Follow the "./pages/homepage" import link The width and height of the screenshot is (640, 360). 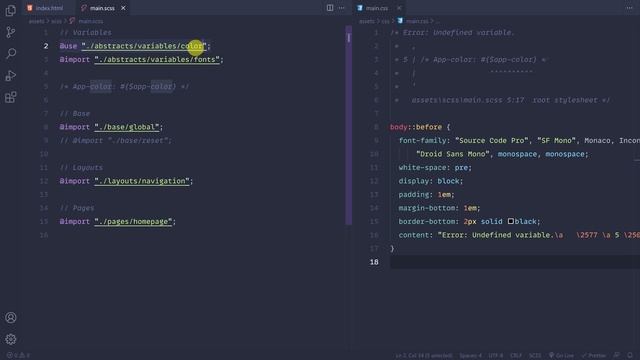[x=133, y=221]
